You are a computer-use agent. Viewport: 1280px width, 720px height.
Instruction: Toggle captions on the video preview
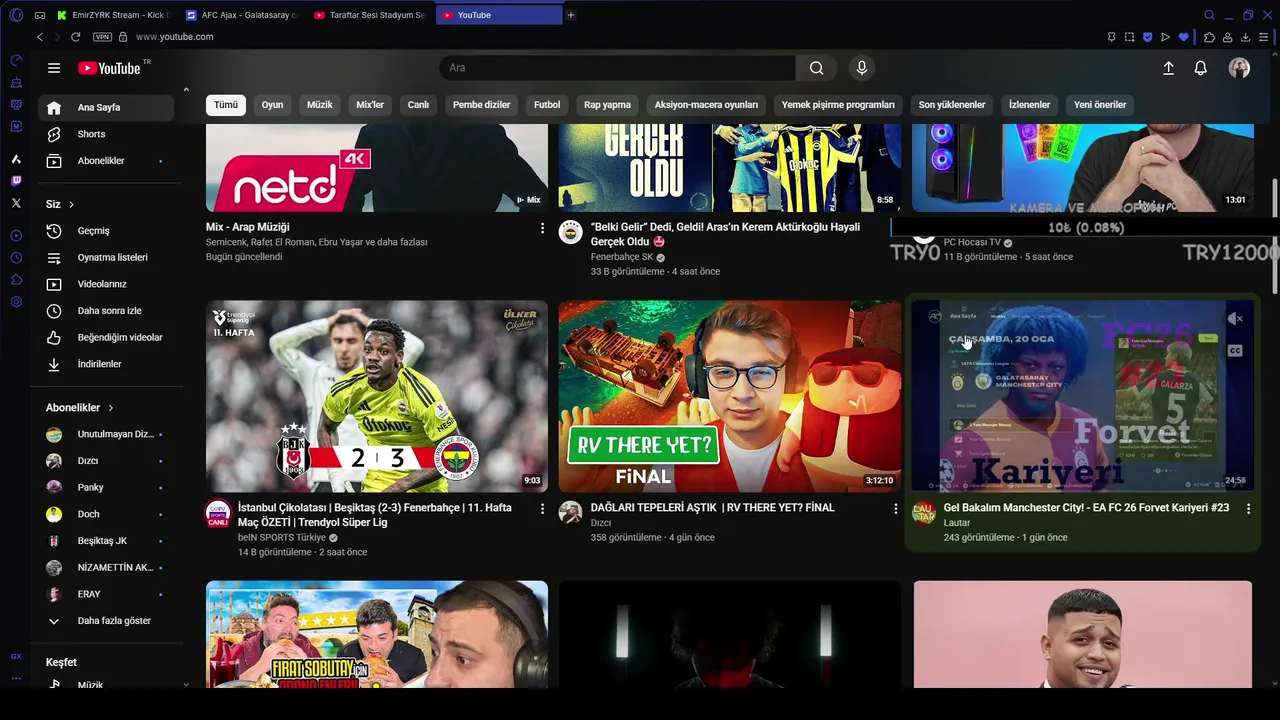click(1235, 350)
